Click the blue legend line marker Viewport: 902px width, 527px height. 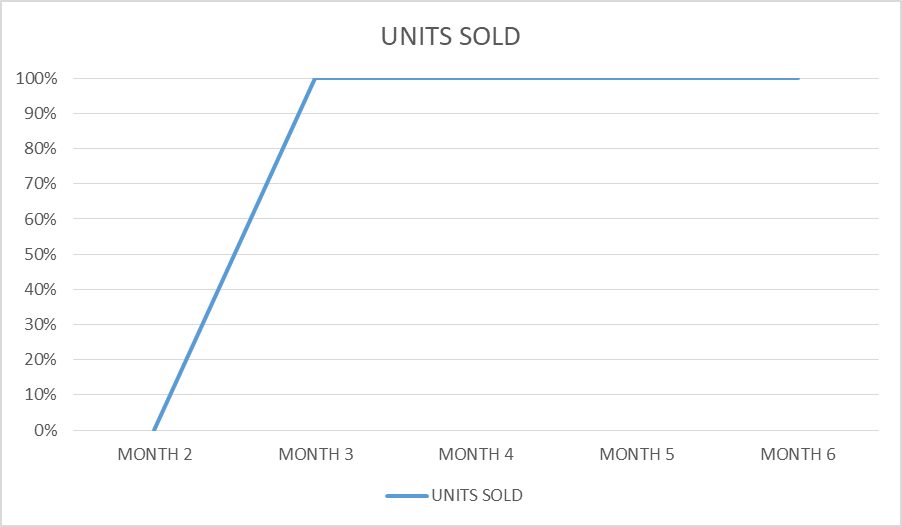407,495
